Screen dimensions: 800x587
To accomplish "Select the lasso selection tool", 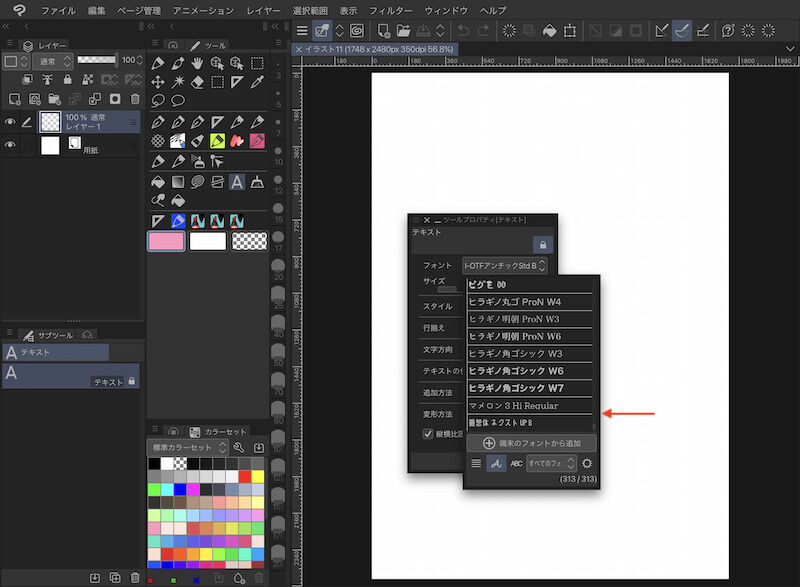I will pyautogui.click(x=158, y=100).
